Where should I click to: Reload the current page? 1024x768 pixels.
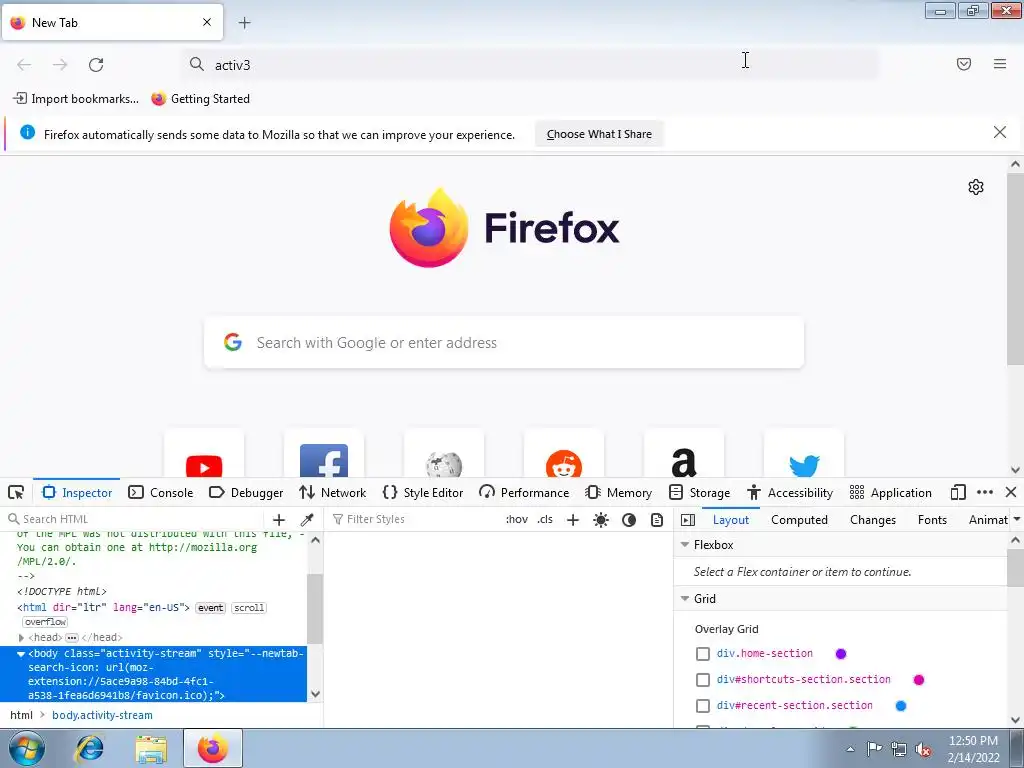(x=96, y=65)
